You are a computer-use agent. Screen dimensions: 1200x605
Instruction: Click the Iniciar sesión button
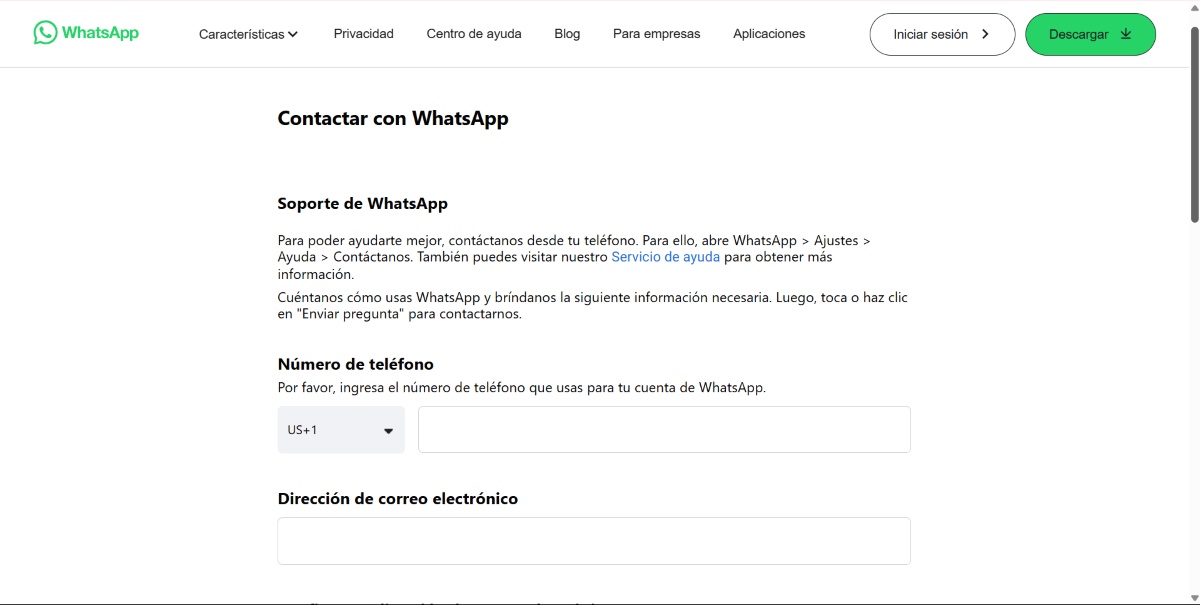(942, 34)
